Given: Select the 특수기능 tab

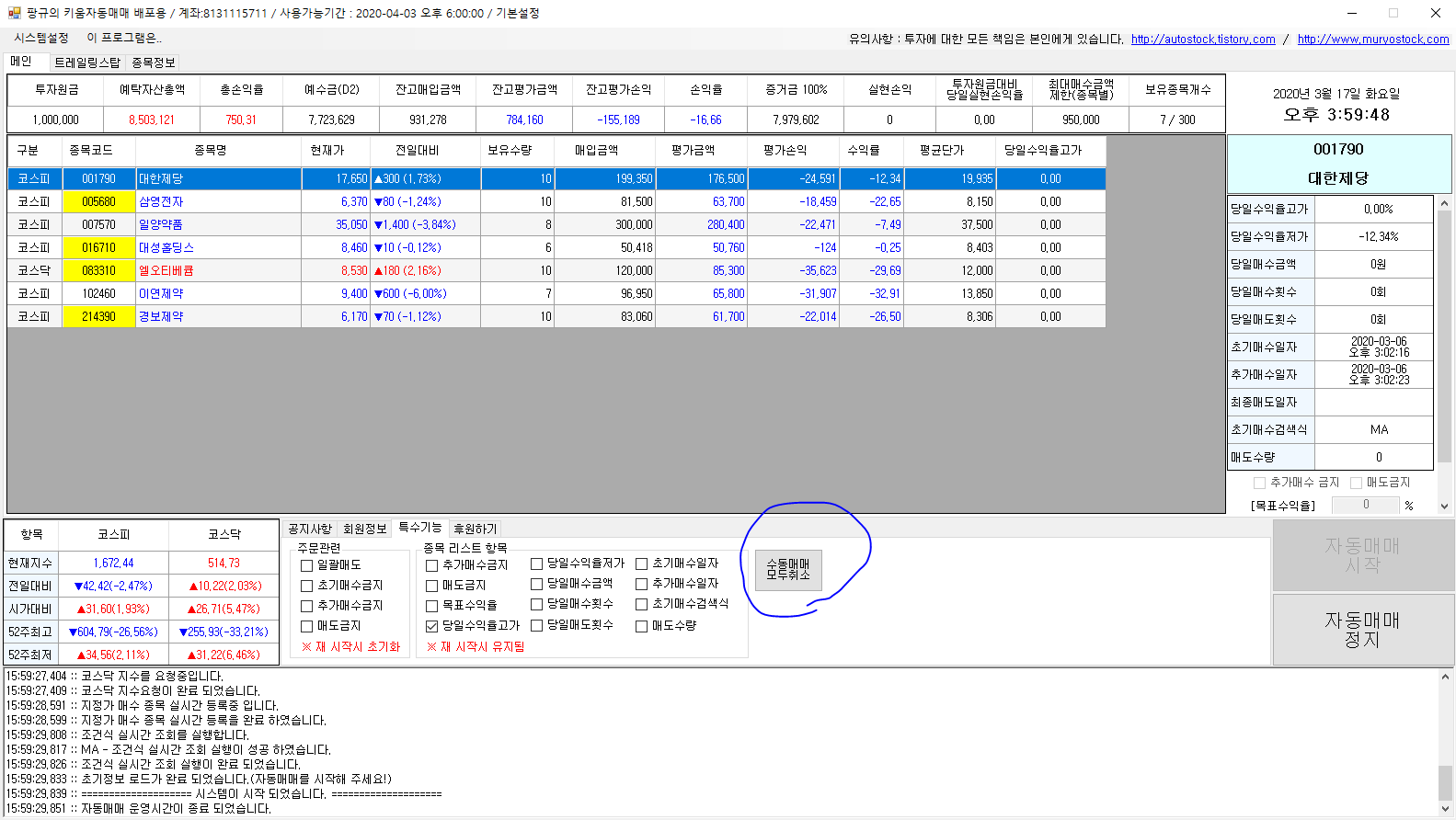Looking at the screenshot, I should point(420,528).
